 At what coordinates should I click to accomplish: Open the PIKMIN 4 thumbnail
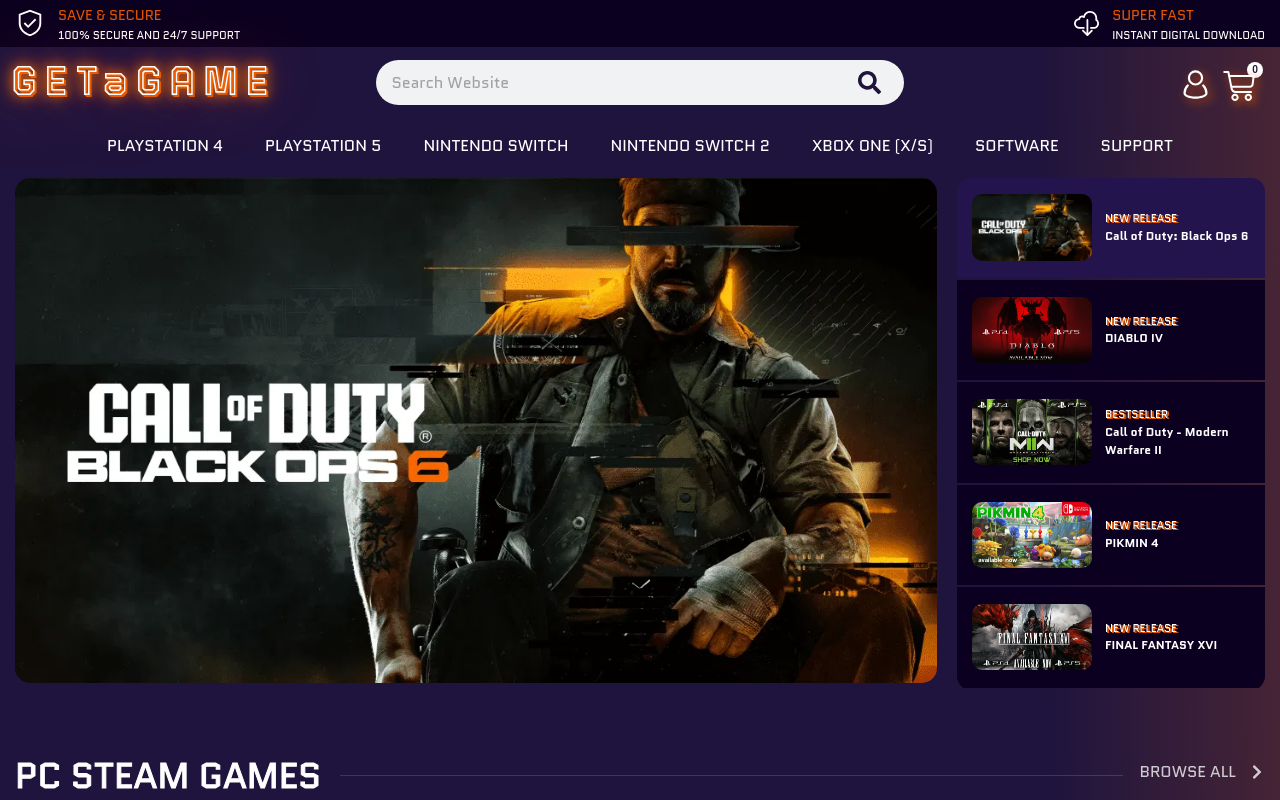(x=1032, y=535)
